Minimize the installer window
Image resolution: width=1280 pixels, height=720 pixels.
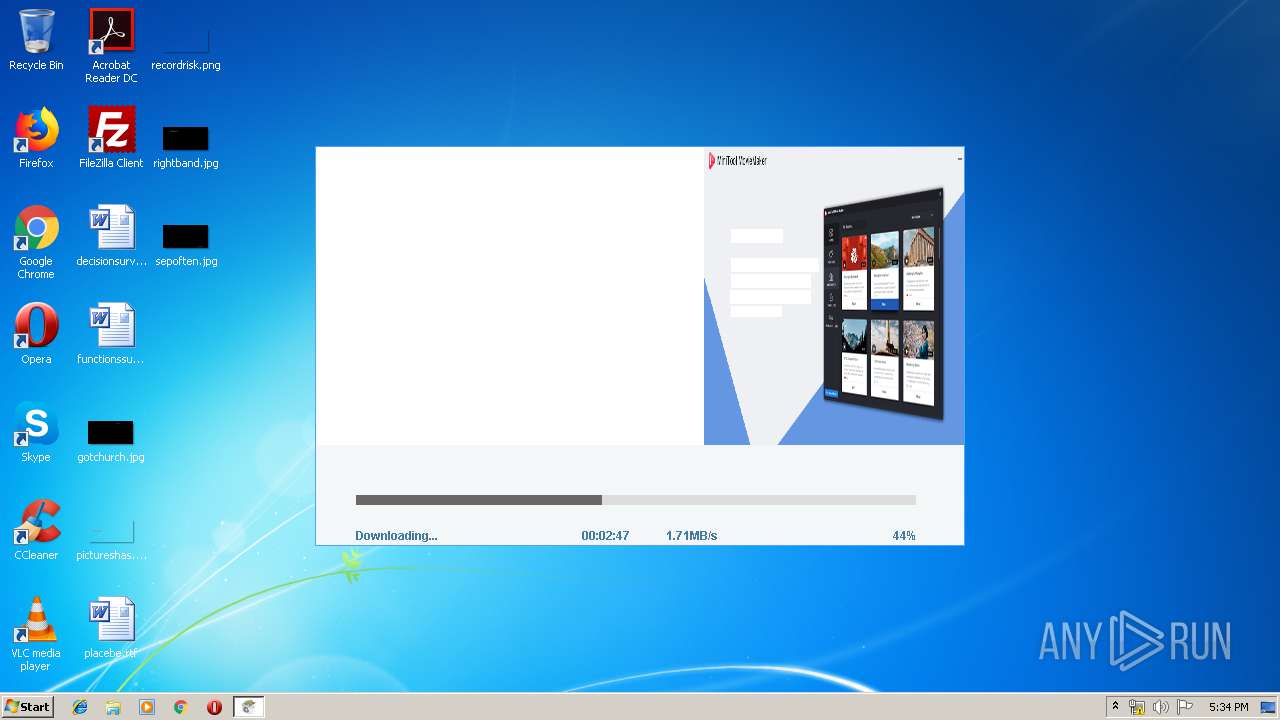point(959,158)
